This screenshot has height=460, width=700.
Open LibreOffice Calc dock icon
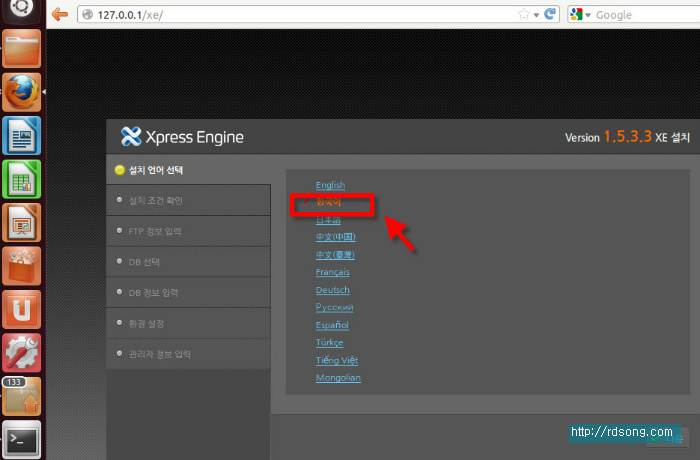tap(21, 179)
